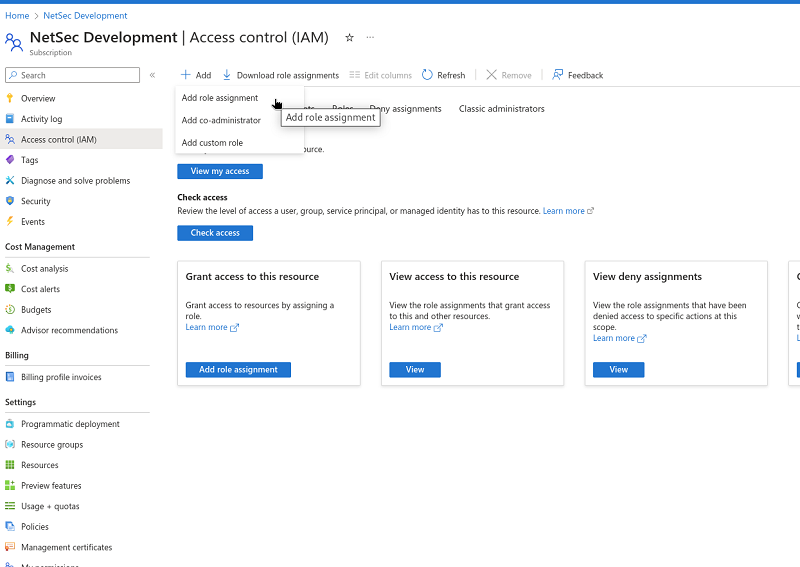This screenshot has height=567, width=800.
Task: Open Activity log icon in sidebar
Action: tap(10, 119)
